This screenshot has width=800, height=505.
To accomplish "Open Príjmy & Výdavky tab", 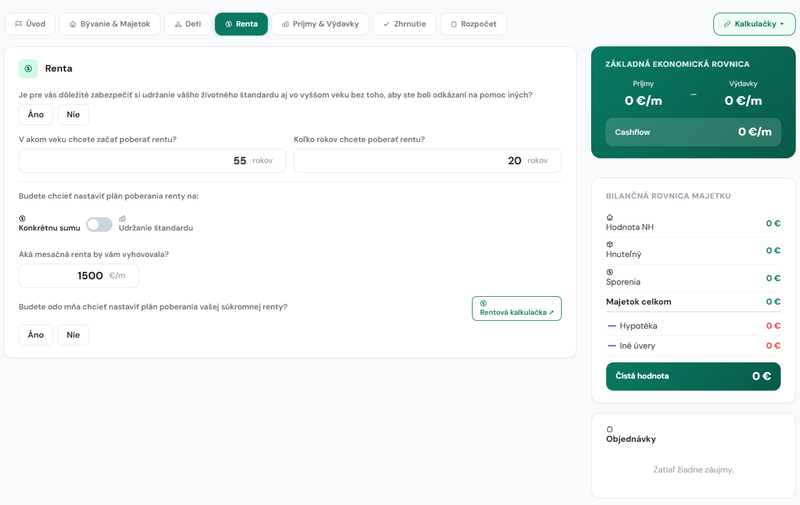I will 320,24.
